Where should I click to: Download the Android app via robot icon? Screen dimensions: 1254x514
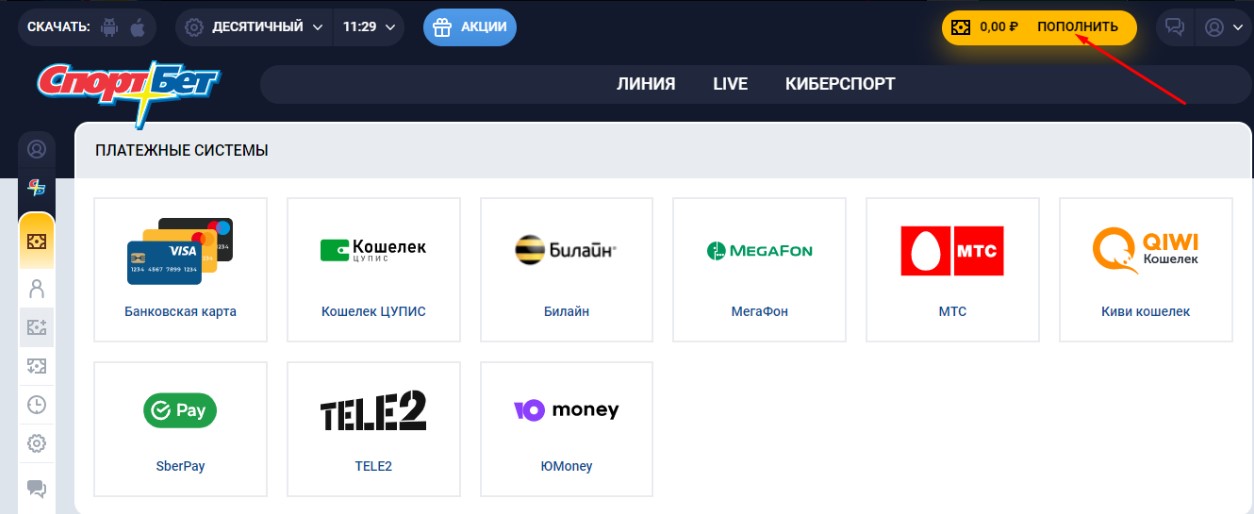(110, 28)
